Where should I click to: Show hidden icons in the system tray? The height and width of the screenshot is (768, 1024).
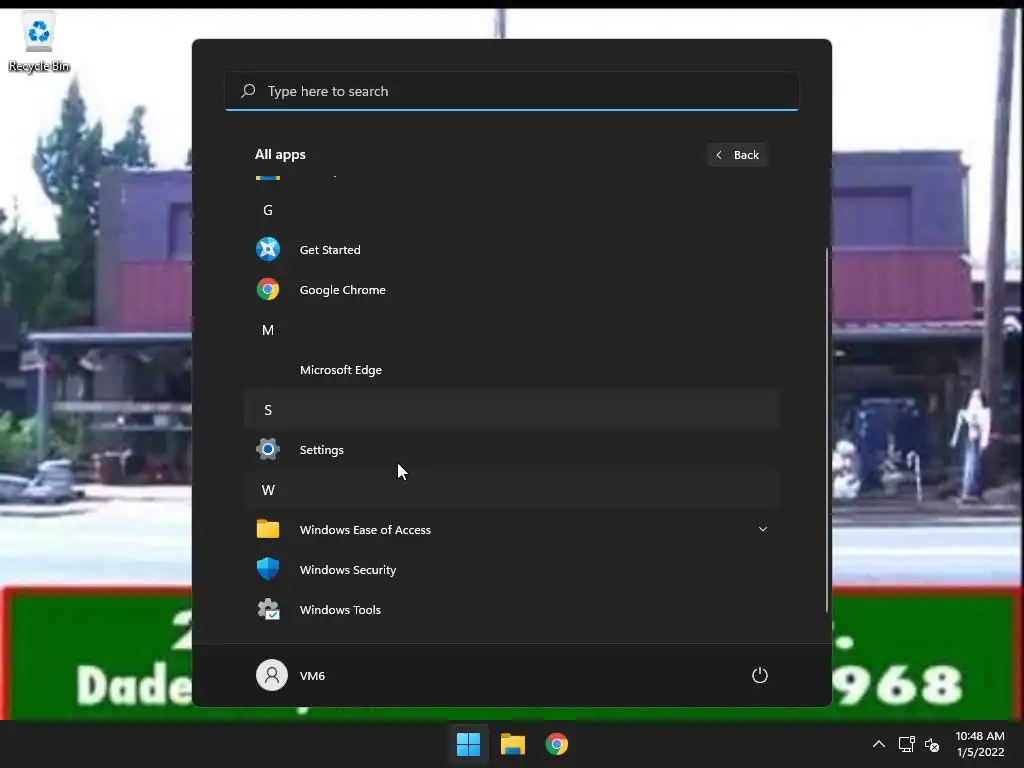pos(879,744)
